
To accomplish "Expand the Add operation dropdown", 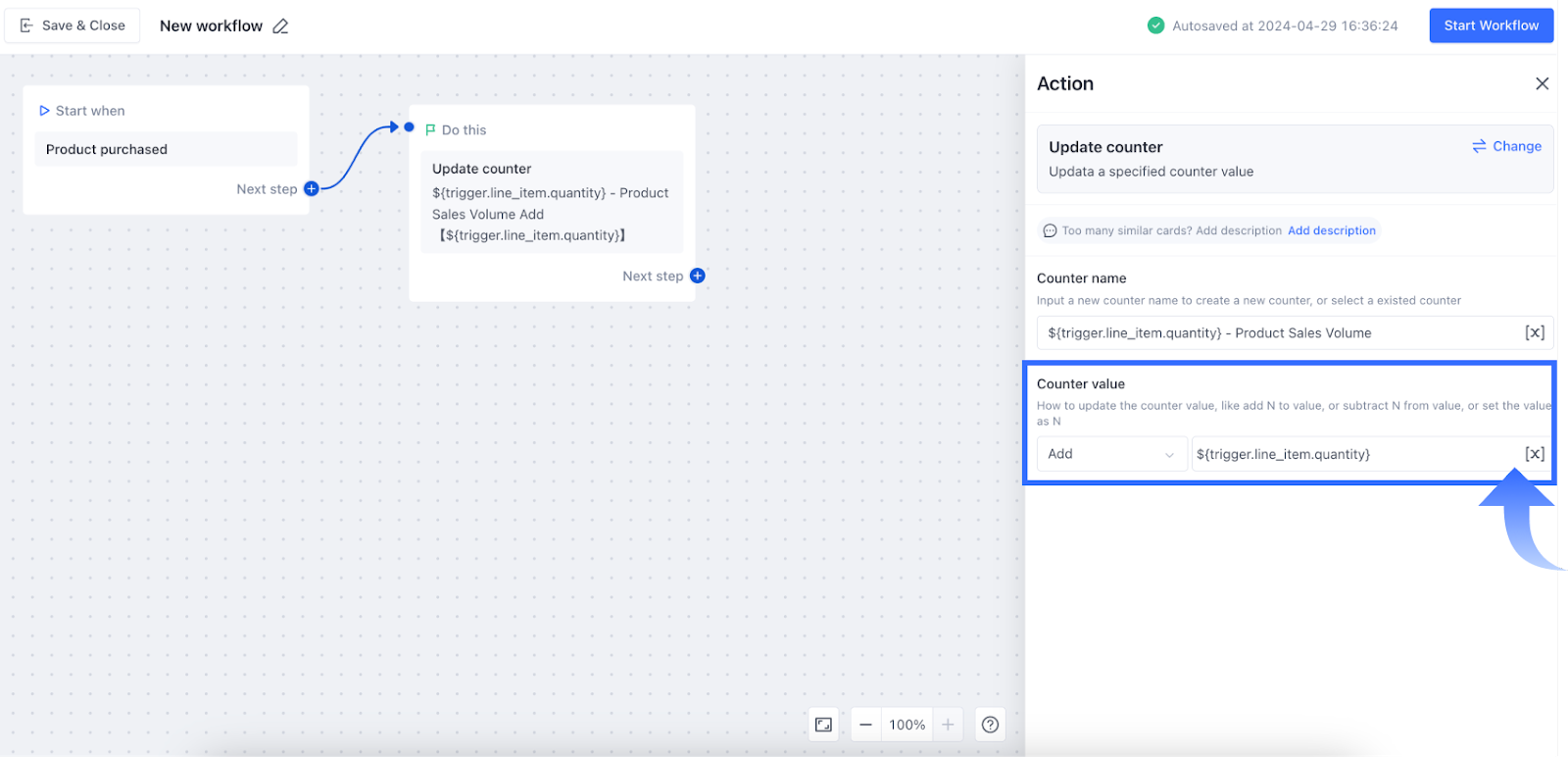I will [1111, 454].
